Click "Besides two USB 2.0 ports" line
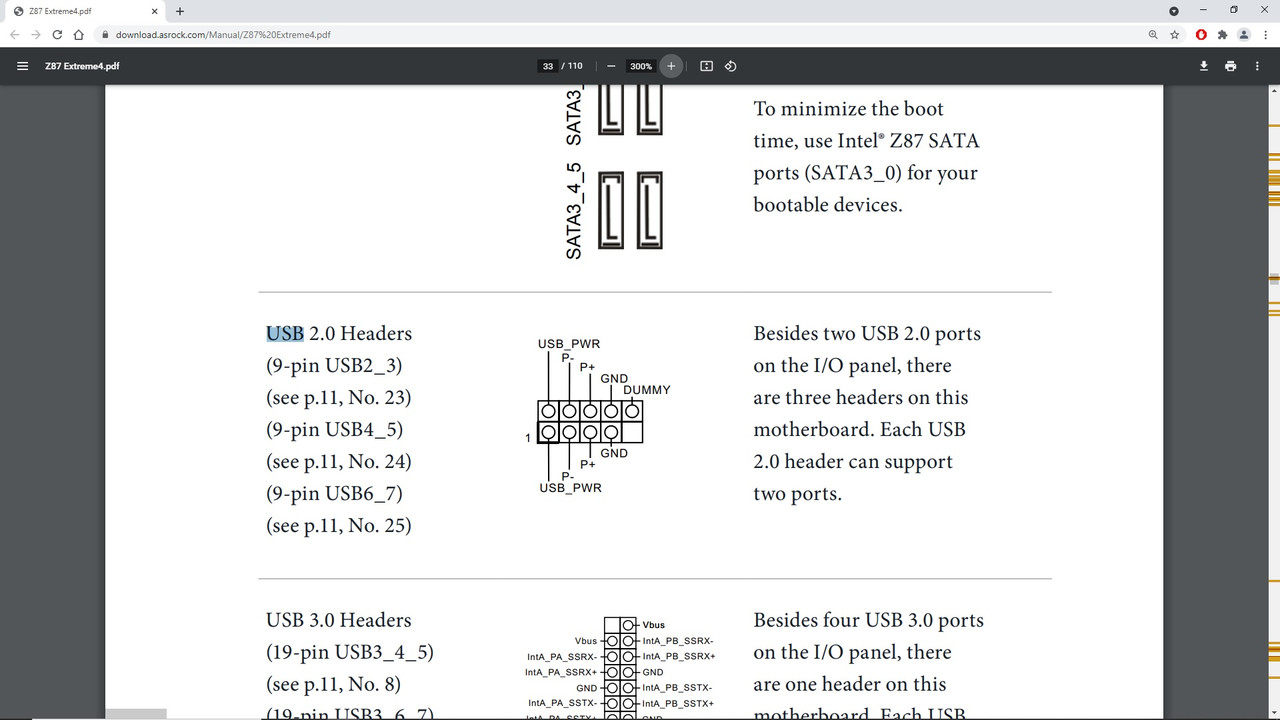The width and height of the screenshot is (1280, 720). (x=867, y=333)
